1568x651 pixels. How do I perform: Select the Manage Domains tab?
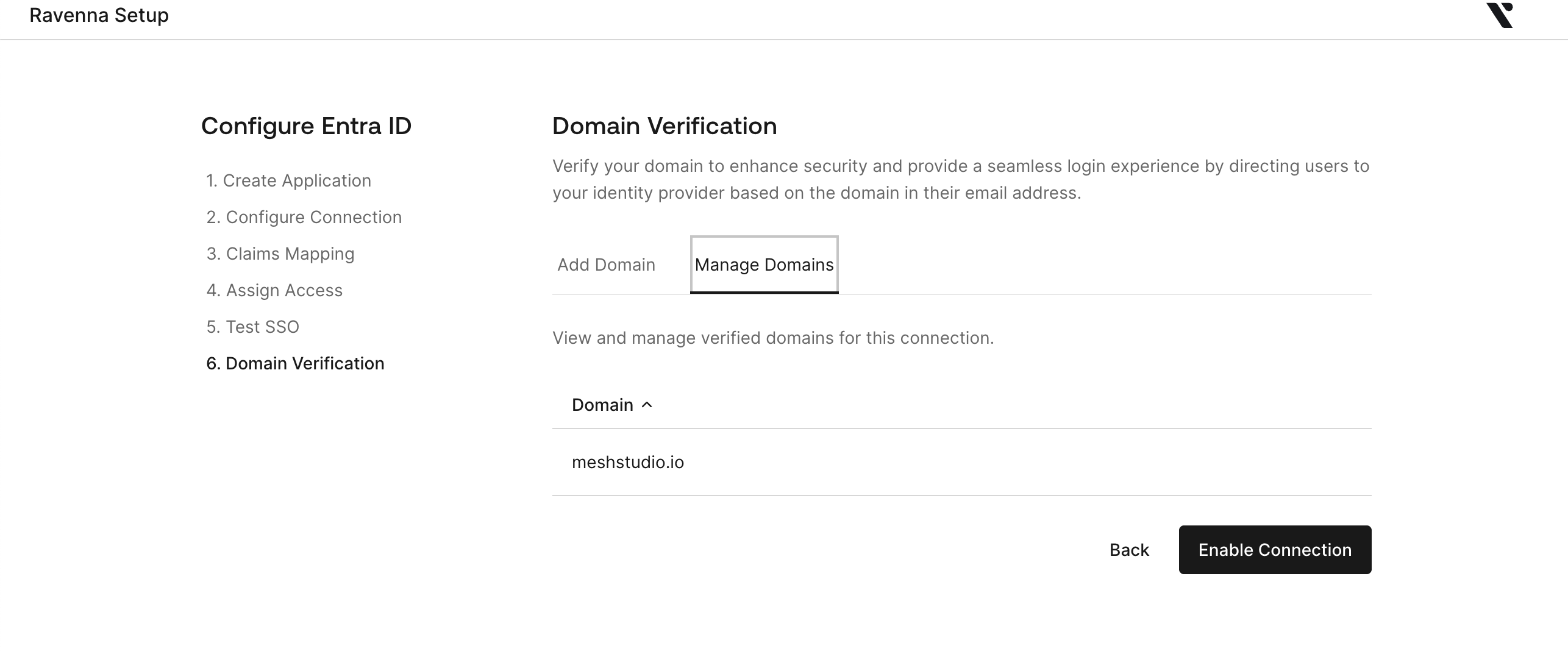click(764, 265)
